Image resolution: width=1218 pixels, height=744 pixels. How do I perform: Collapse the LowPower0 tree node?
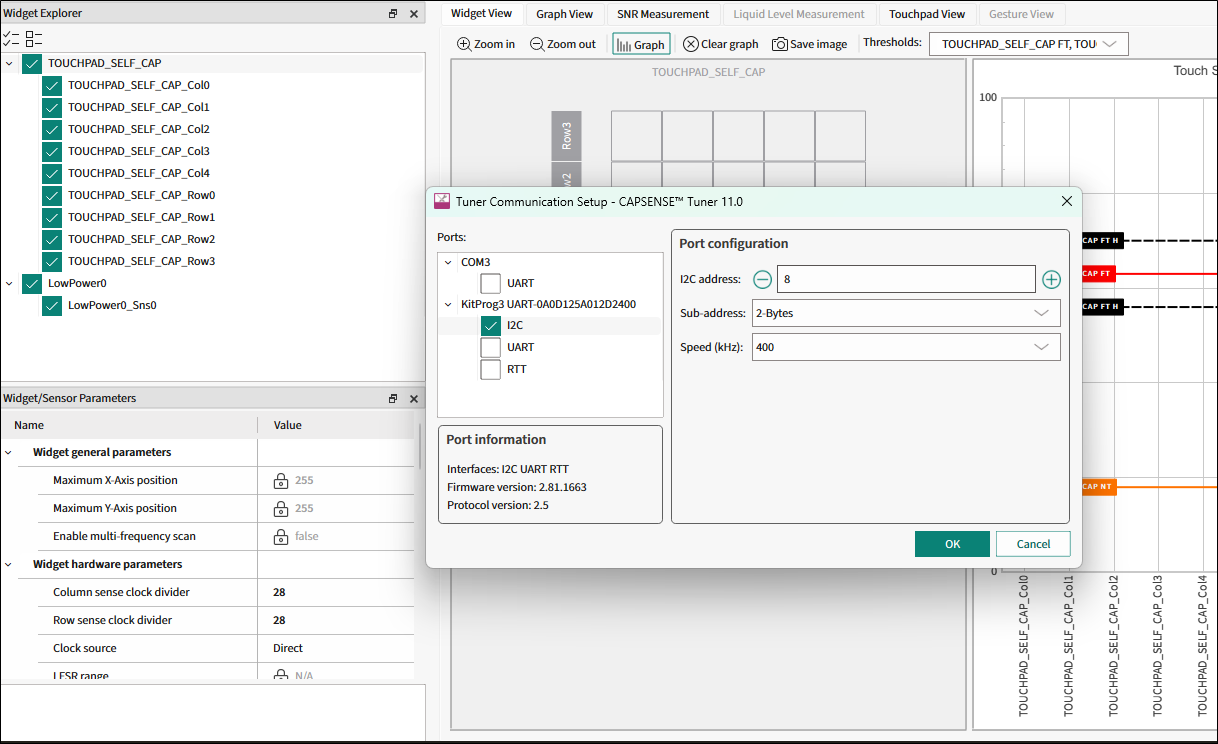point(9,283)
